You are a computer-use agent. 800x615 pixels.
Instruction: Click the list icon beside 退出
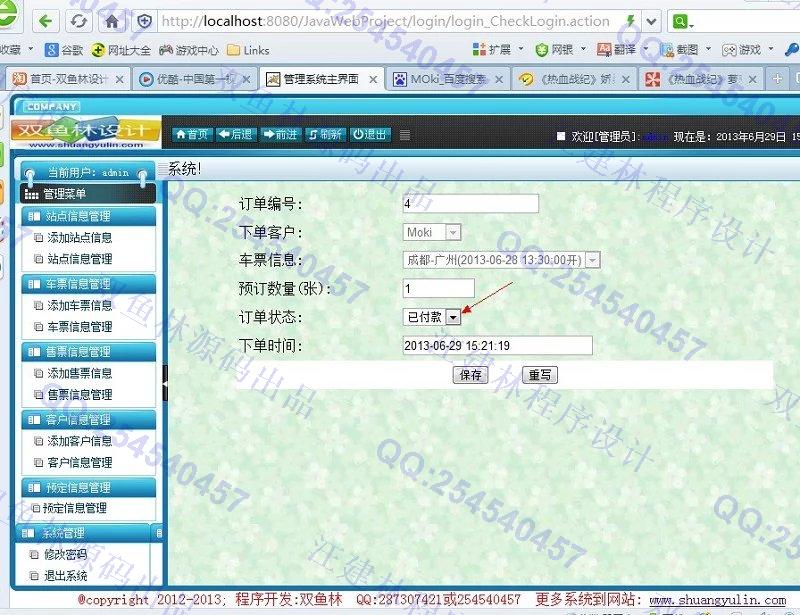click(405, 135)
